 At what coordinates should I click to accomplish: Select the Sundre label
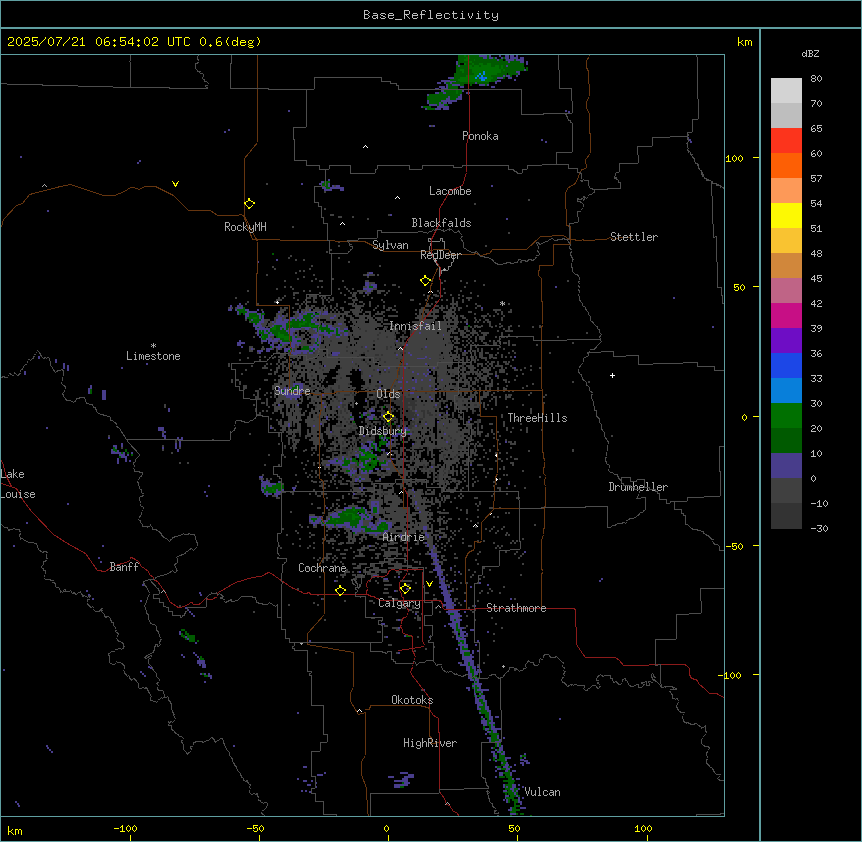pos(292,391)
